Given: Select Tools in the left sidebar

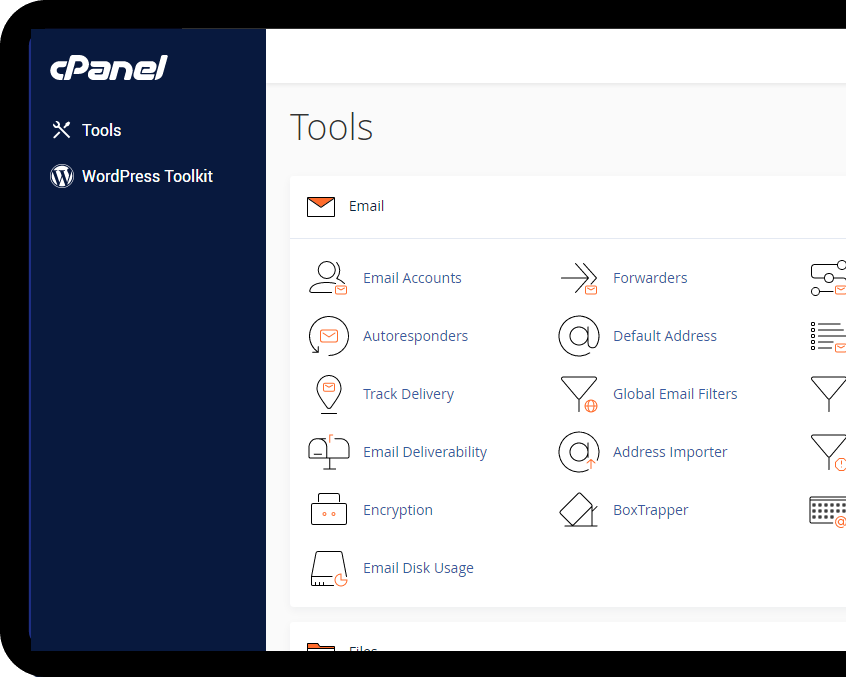Looking at the screenshot, I should point(101,130).
